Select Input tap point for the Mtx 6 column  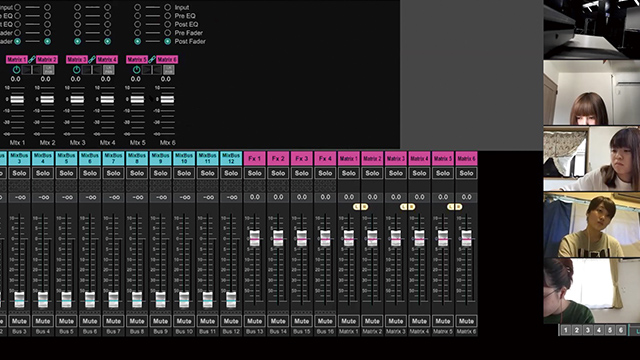point(167,7)
